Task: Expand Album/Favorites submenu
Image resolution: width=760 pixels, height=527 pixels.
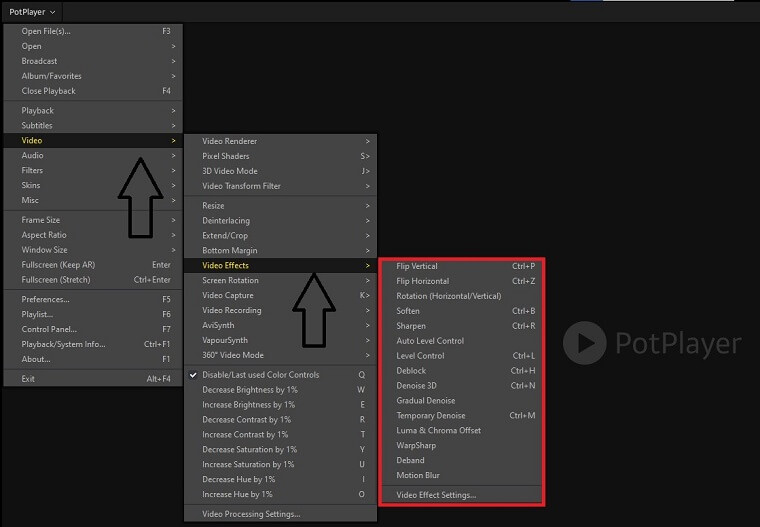Action: [x=93, y=76]
